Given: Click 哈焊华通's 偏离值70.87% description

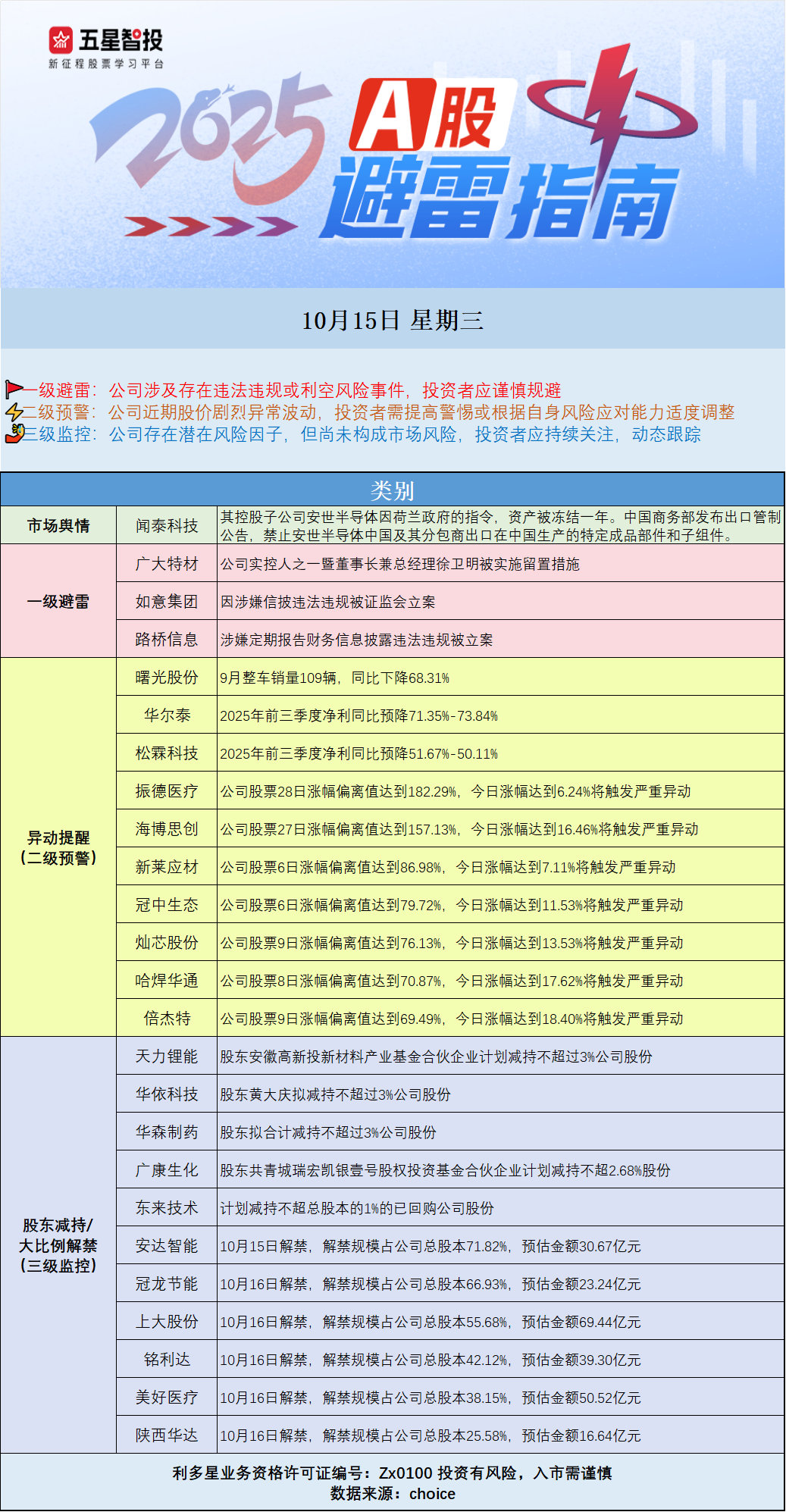Looking at the screenshot, I should [452, 981].
